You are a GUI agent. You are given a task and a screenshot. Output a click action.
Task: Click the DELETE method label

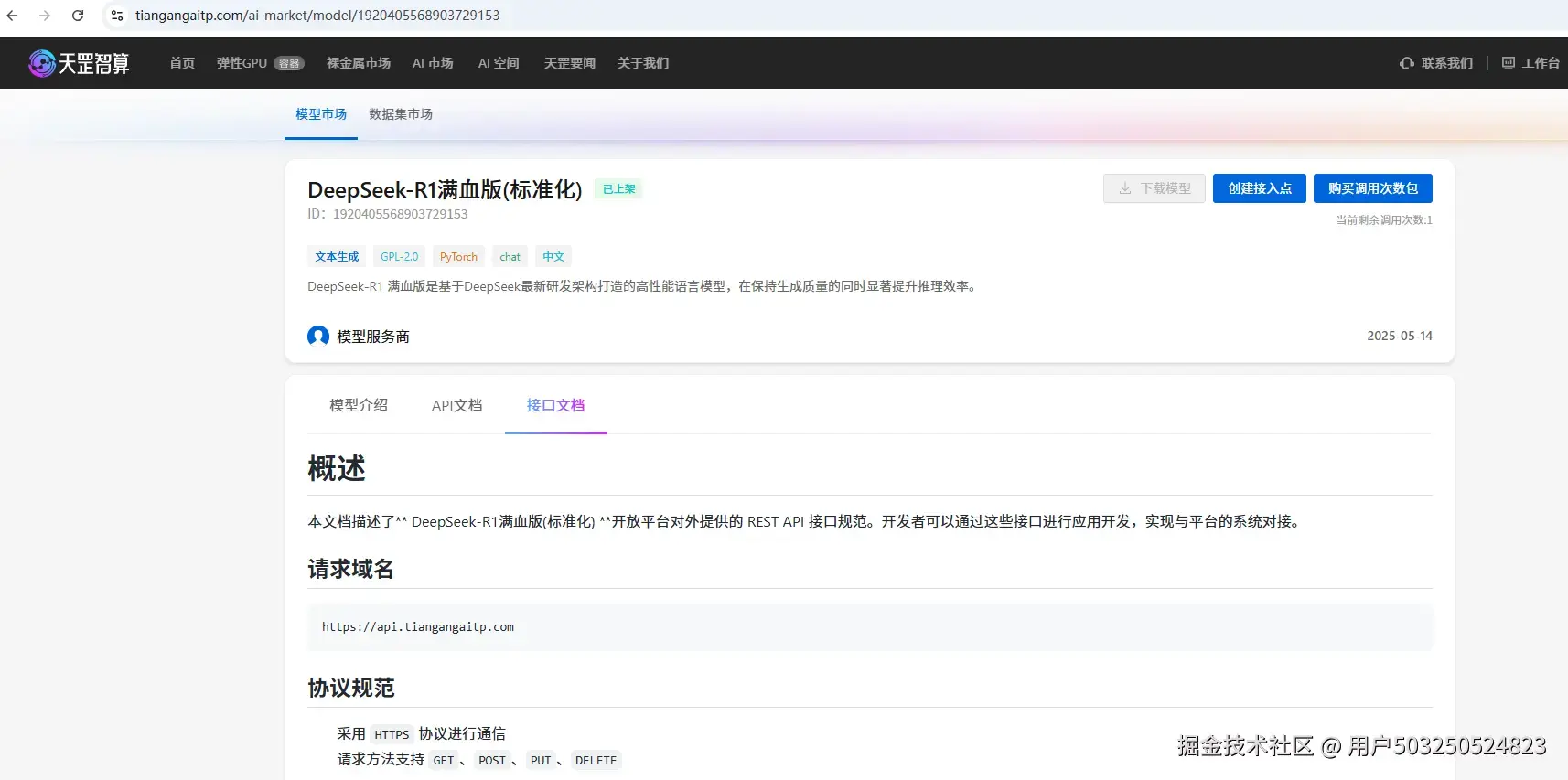pyautogui.click(x=596, y=760)
